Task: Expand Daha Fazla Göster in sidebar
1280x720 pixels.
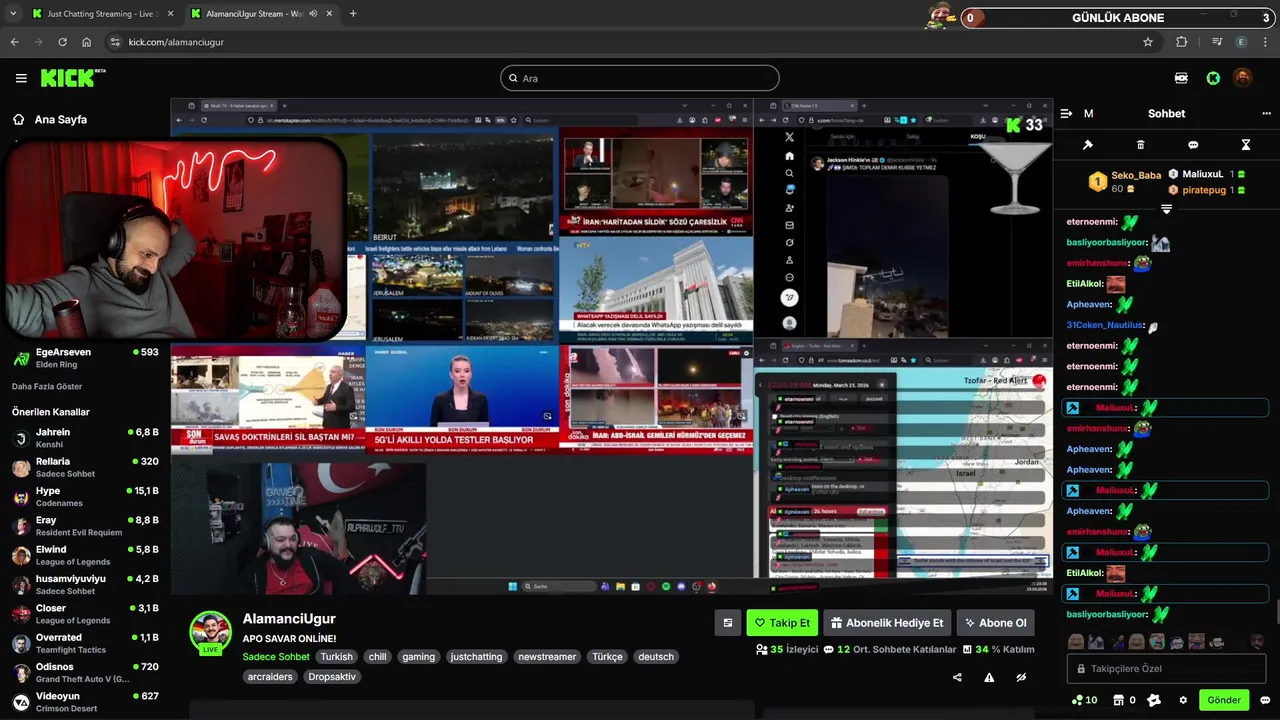Action: click(47, 386)
